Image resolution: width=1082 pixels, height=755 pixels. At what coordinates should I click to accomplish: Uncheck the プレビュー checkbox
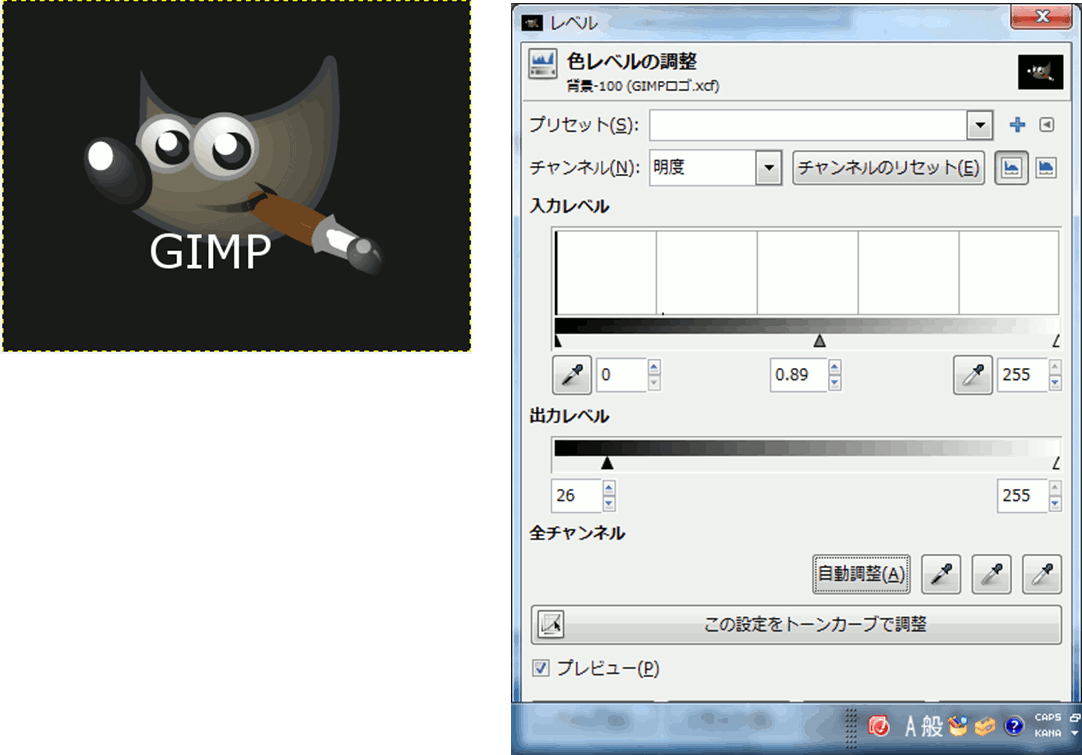(x=541, y=668)
